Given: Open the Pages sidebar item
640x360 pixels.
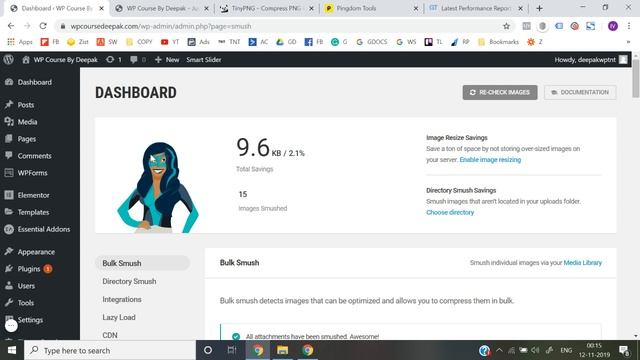Looking at the screenshot, I should click(26, 139).
